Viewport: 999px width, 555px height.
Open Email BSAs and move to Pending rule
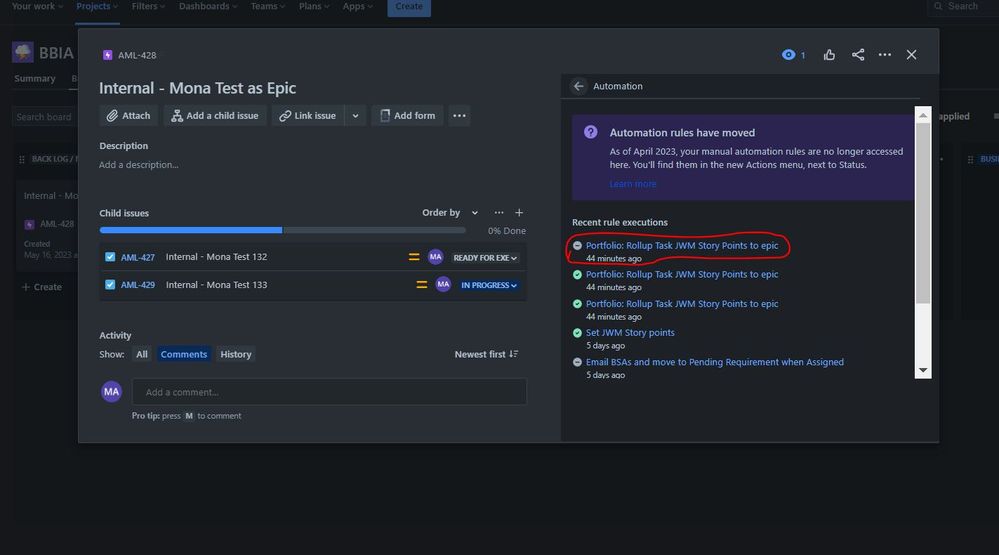click(x=715, y=362)
